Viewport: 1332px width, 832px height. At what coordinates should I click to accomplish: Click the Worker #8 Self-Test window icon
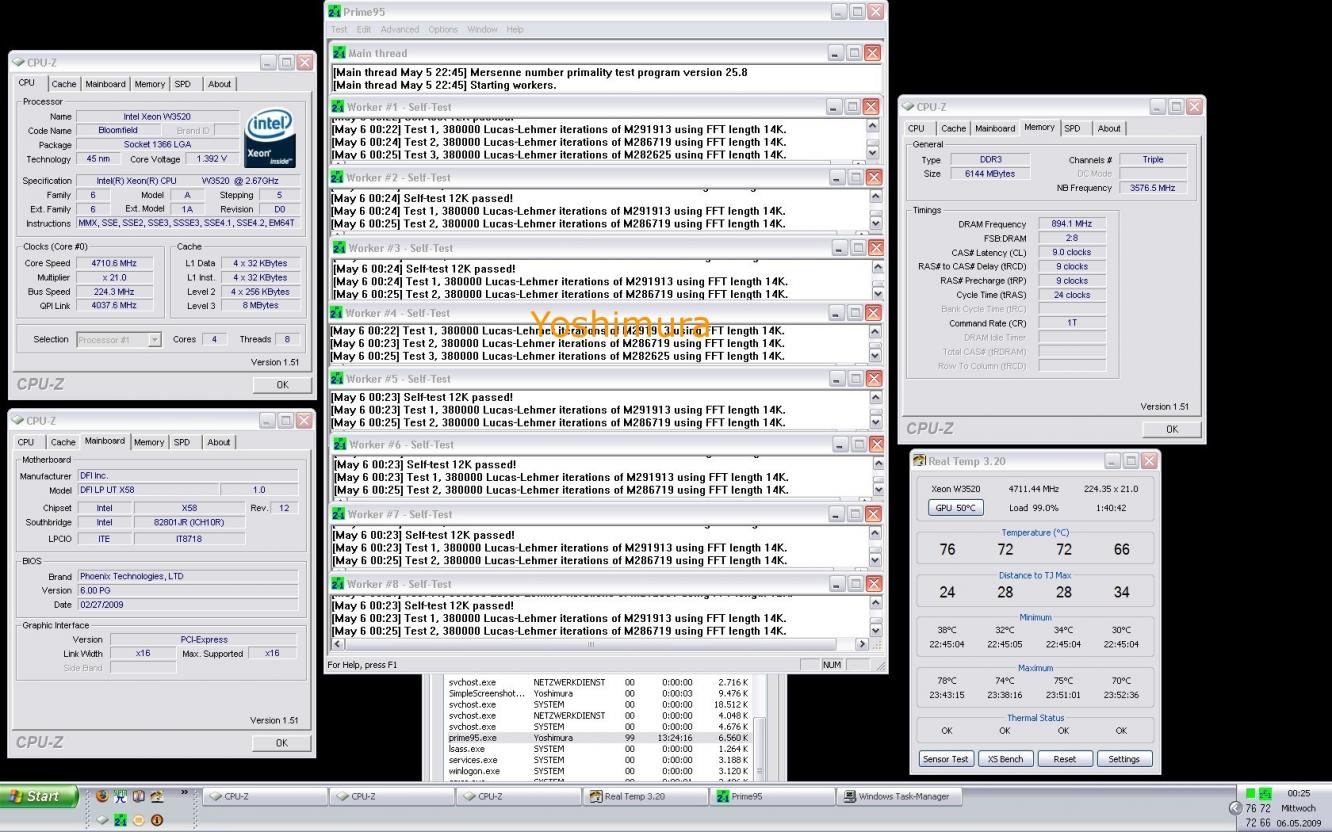click(x=337, y=584)
